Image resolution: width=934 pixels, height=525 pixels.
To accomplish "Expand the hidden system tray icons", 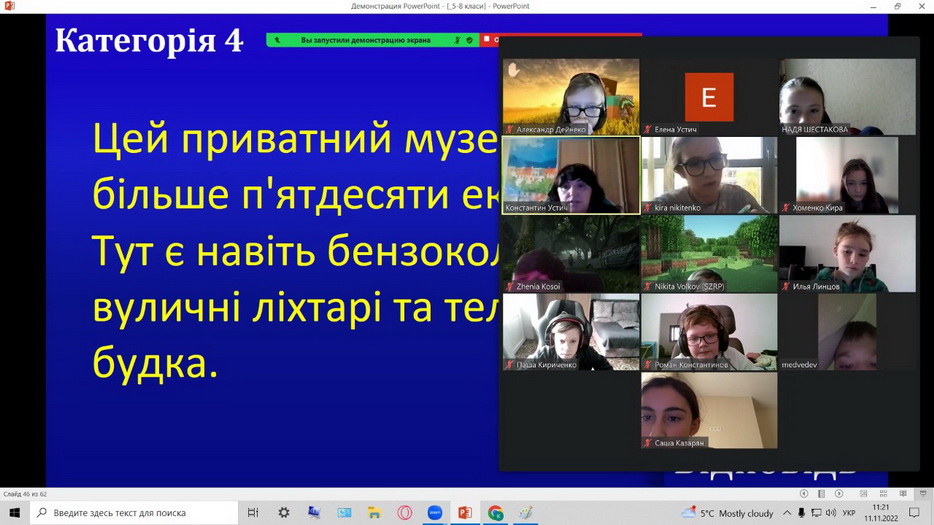I will click(x=786, y=513).
